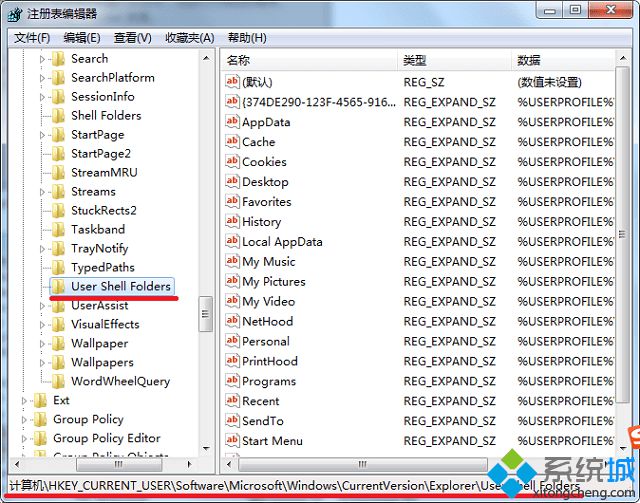Click the tree pane horizontal scrollbar thumb
The width and height of the screenshot is (640, 503).
pyautogui.click(x=119, y=464)
